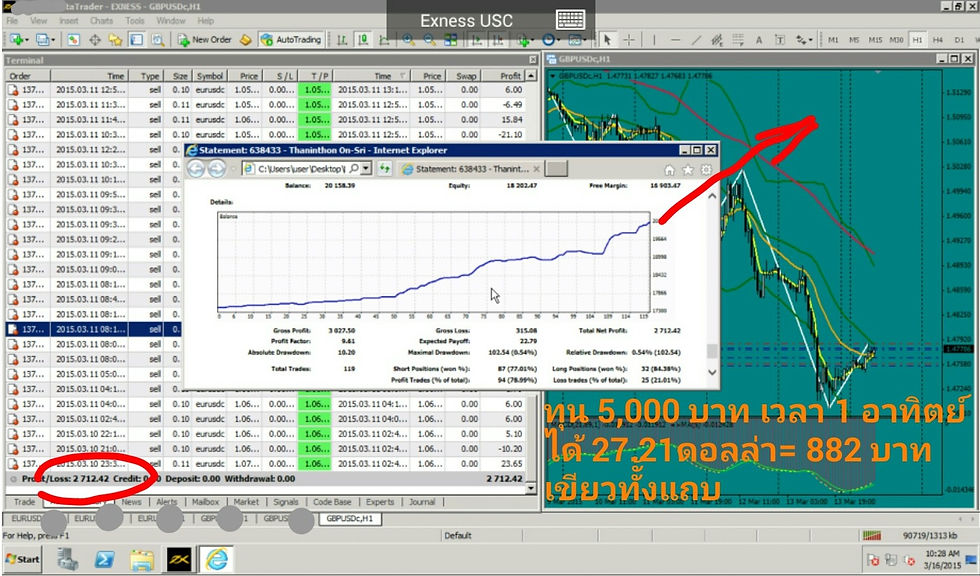Image resolution: width=980 pixels, height=576 pixels.
Task: Sort orders by Swap column header
Action: coord(466,76)
